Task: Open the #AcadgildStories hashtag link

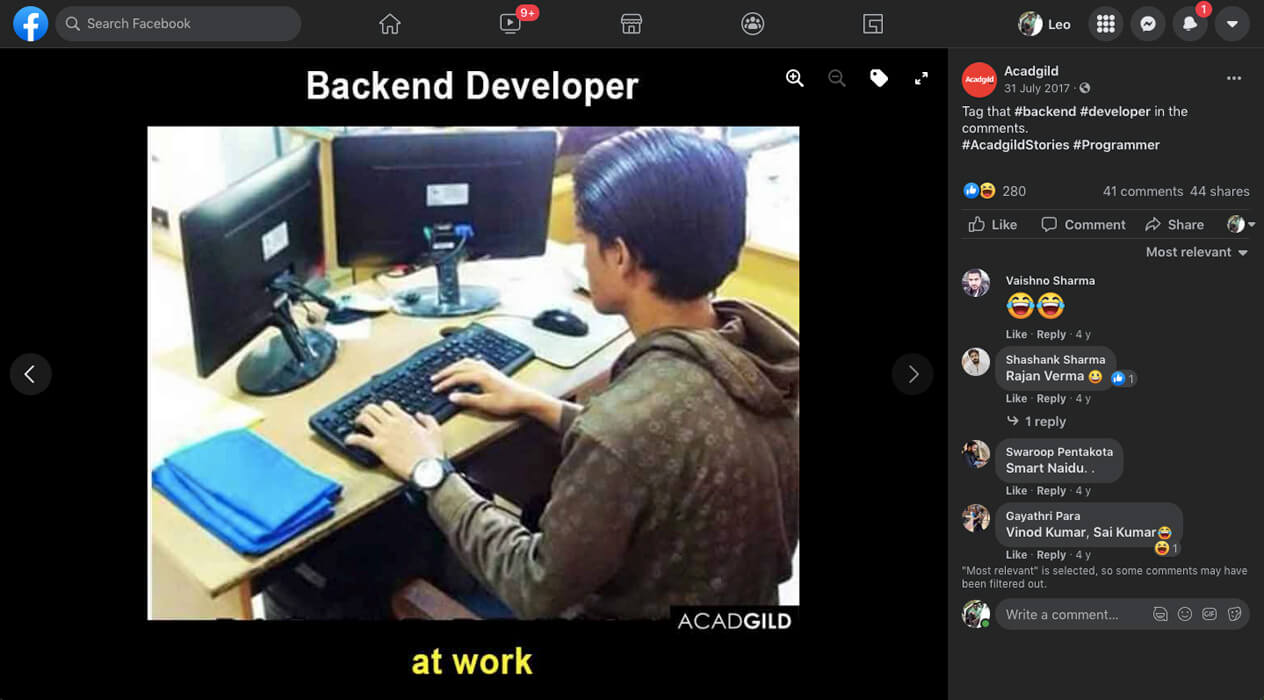Action: click(x=1014, y=145)
